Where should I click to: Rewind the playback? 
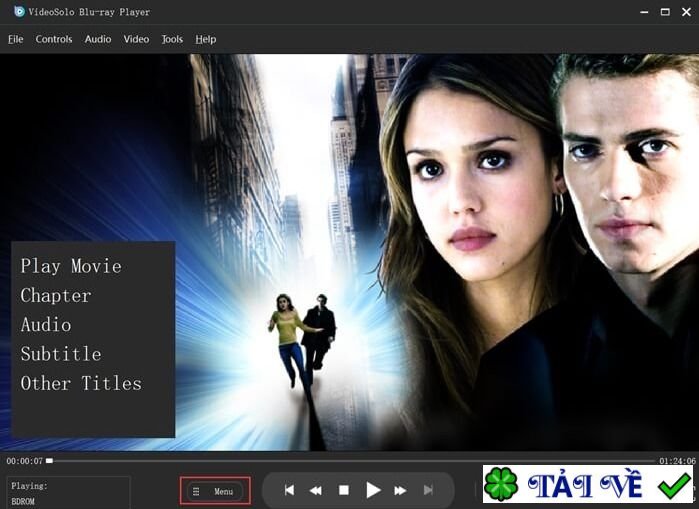click(316, 491)
